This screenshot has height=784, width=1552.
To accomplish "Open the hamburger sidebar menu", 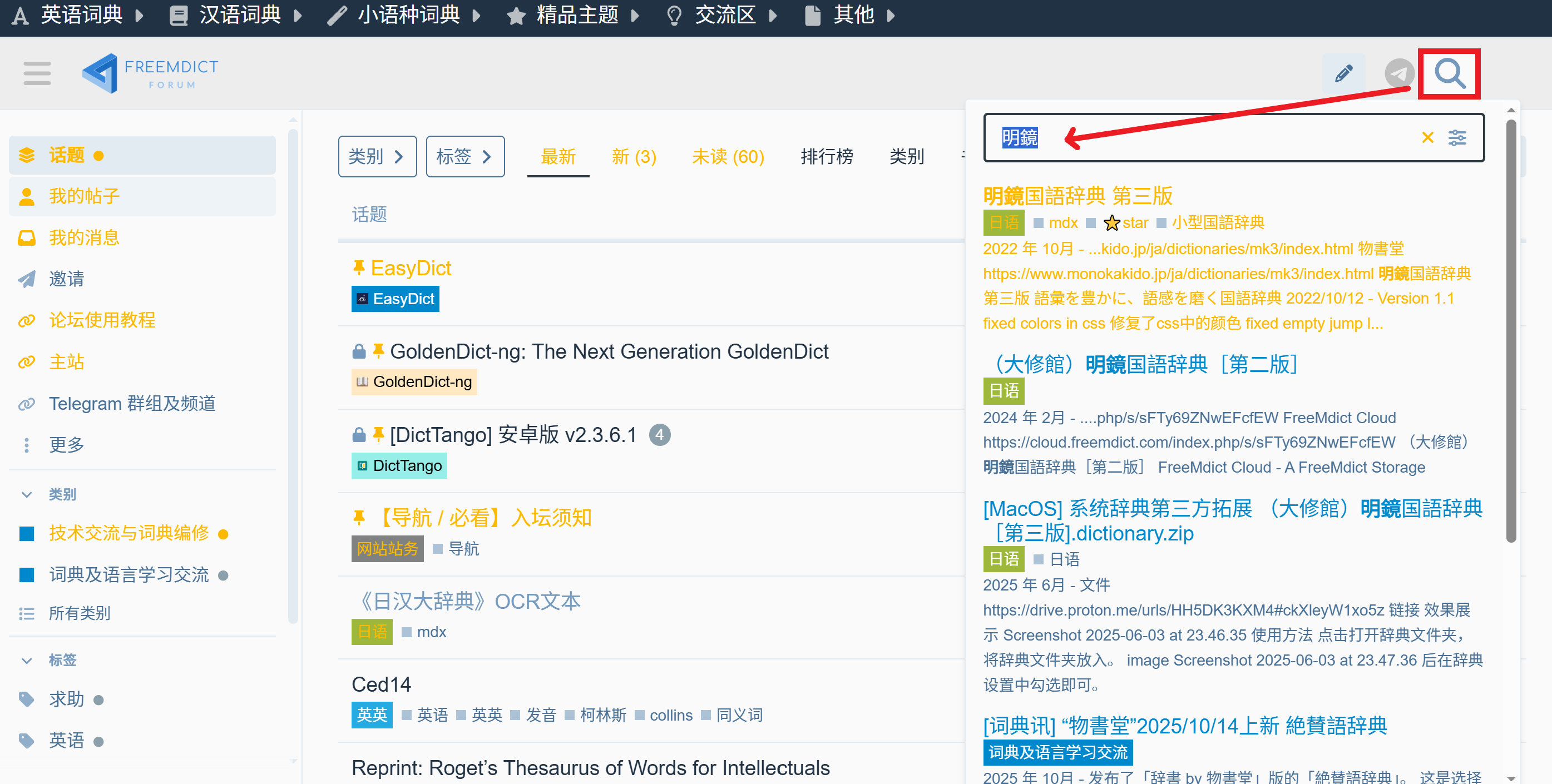I will pyautogui.click(x=37, y=73).
